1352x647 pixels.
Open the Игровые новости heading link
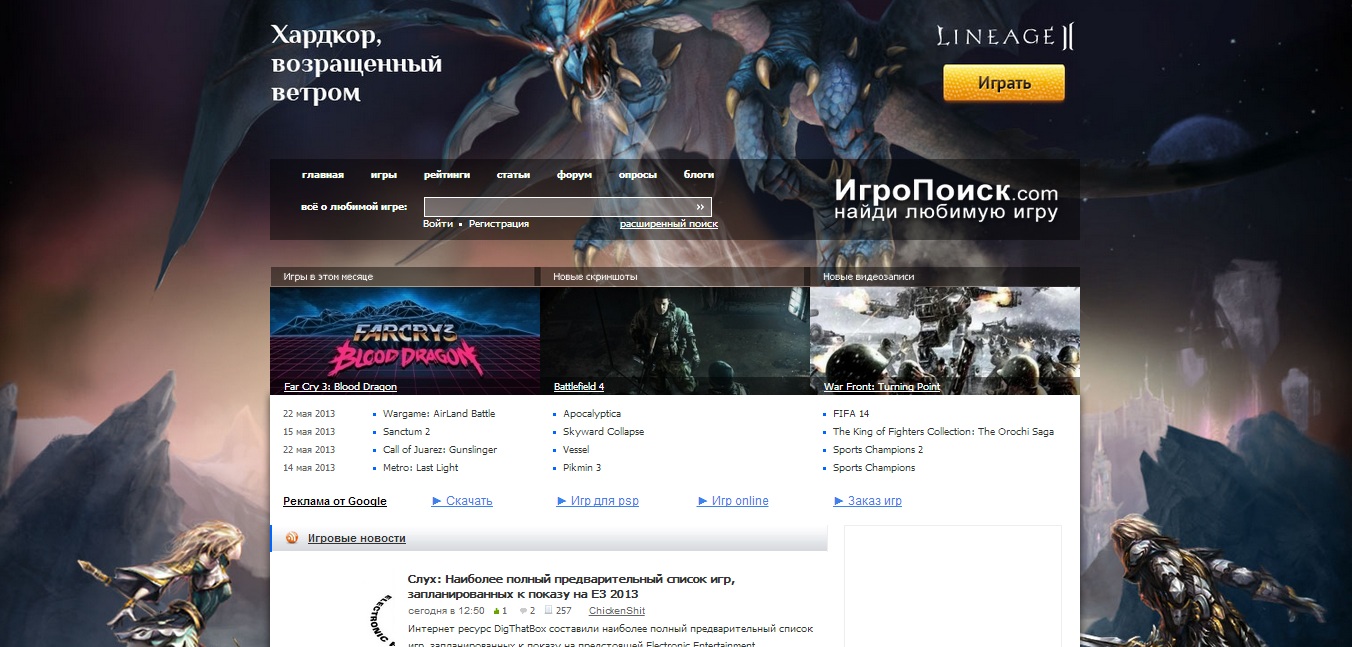(x=357, y=538)
